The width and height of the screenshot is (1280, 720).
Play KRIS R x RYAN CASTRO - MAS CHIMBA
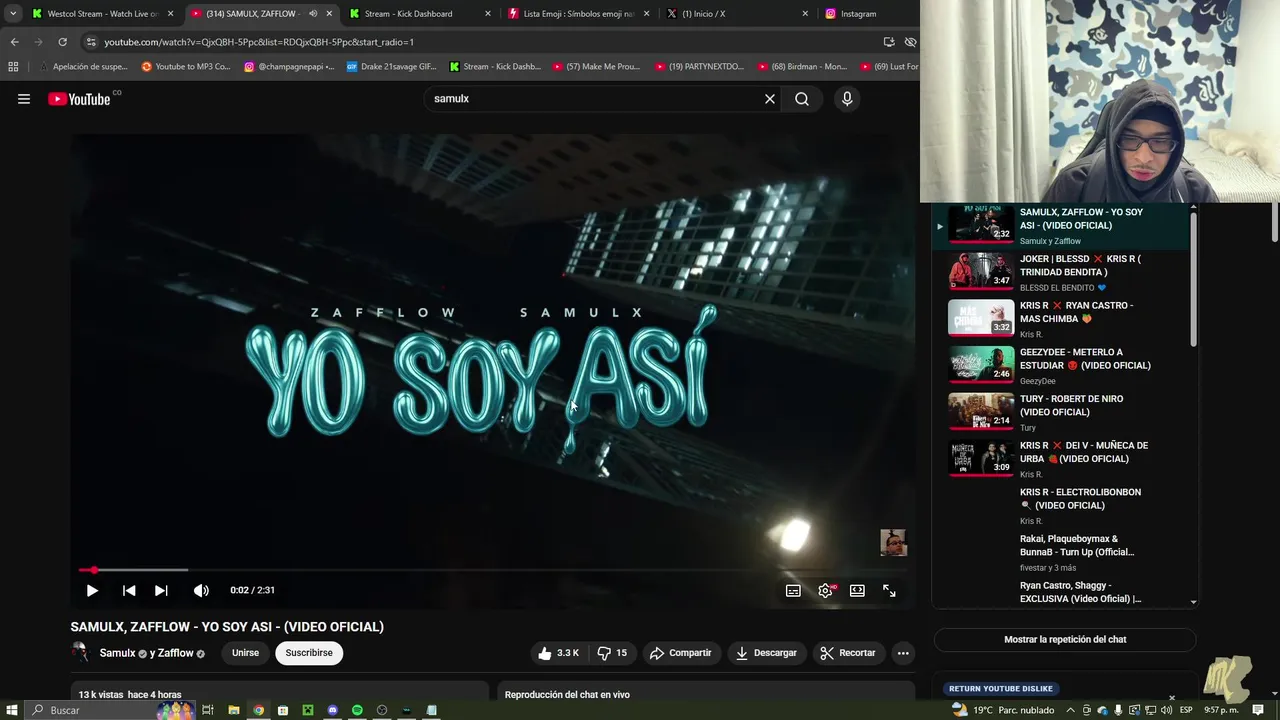[1062, 319]
